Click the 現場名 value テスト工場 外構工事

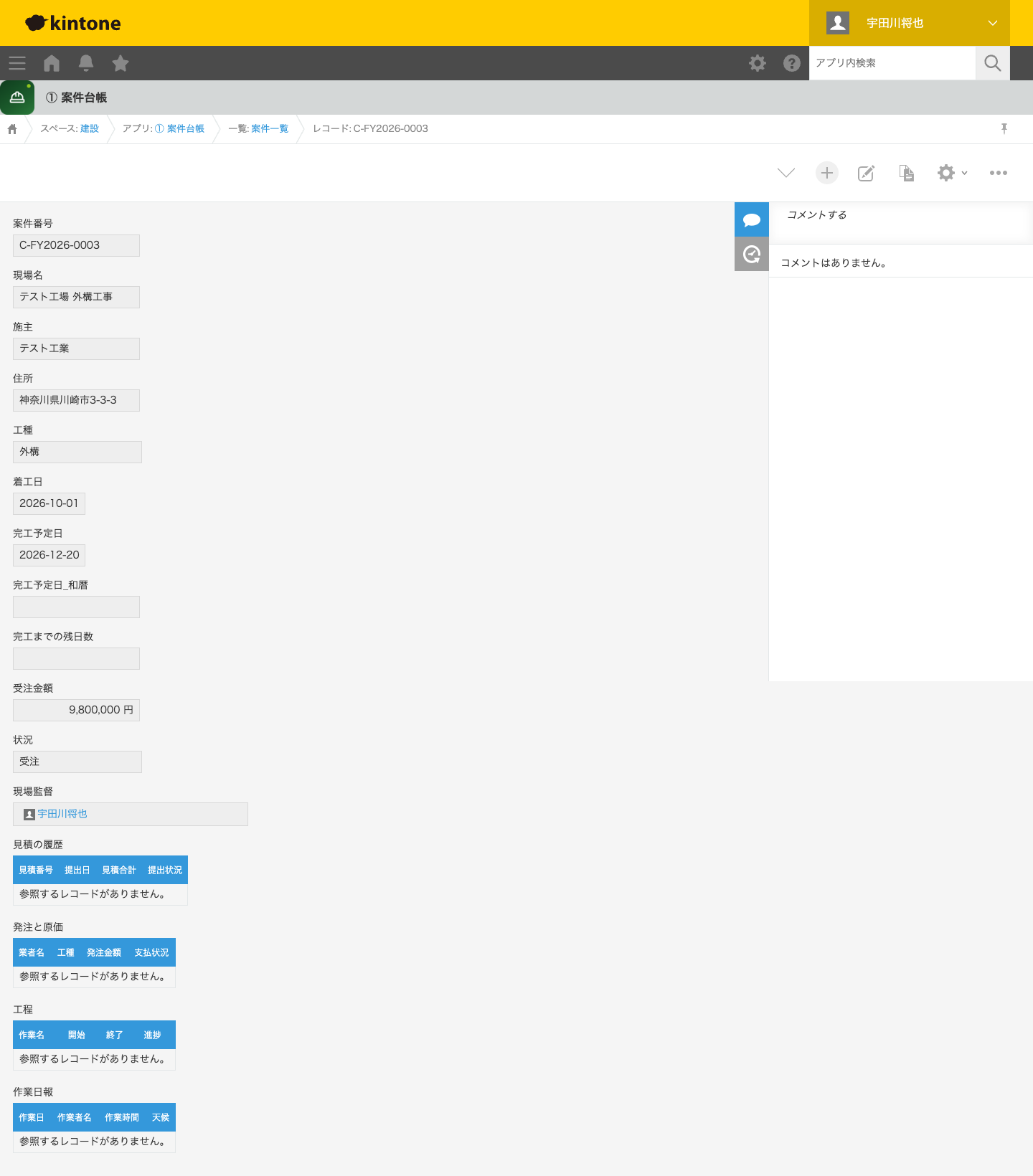point(76,297)
